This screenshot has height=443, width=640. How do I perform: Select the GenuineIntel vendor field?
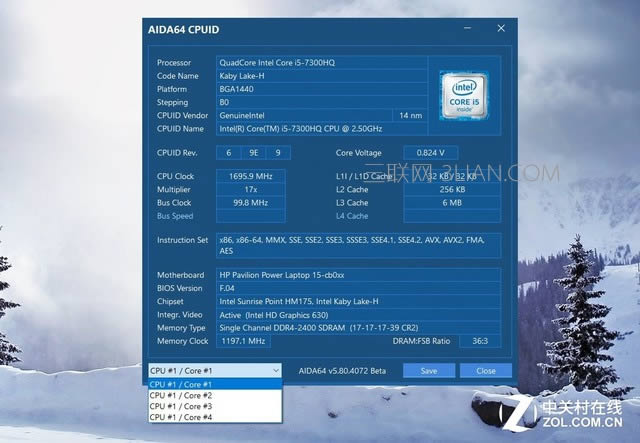[x=304, y=116]
